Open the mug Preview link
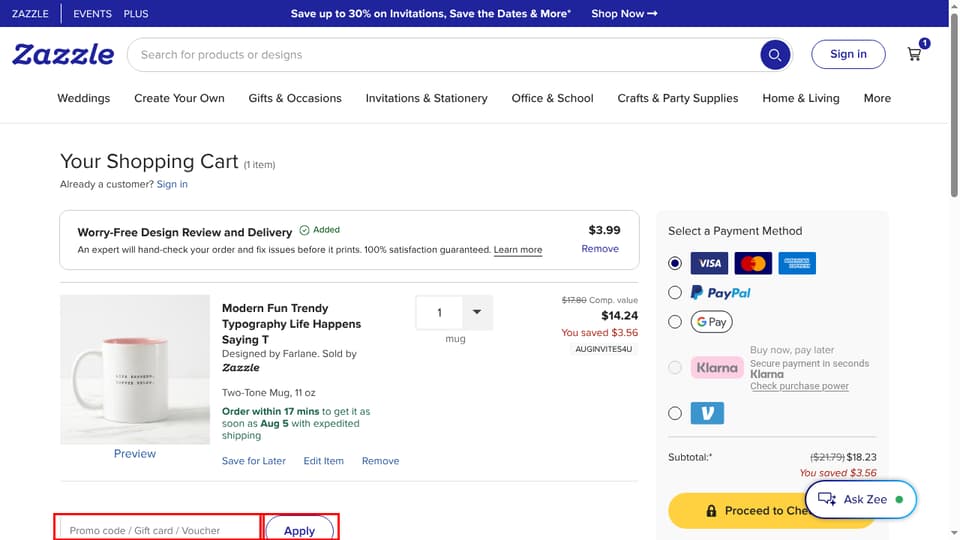Image resolution: width=960 pixels, height=540 pixels. [135, 454]
